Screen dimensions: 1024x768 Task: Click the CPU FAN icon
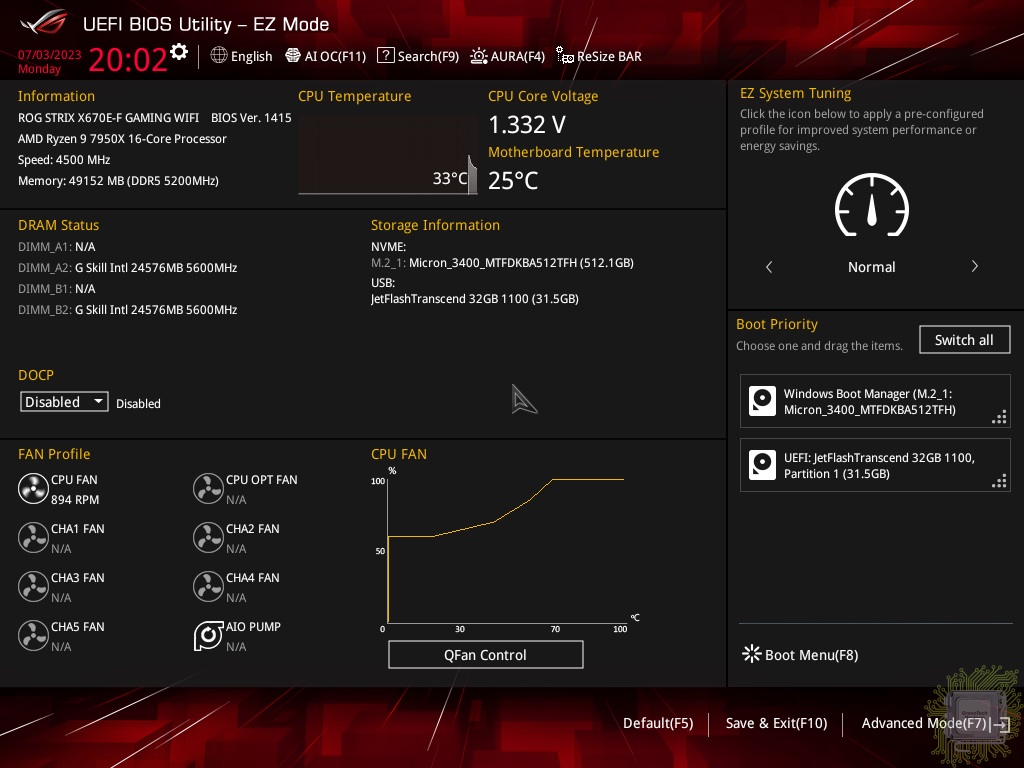33,489
